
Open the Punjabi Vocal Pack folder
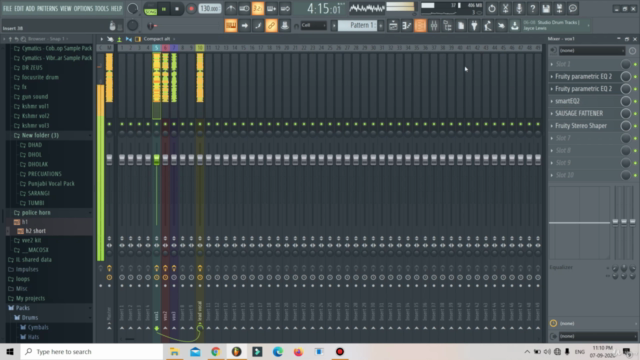coord(51,184)
